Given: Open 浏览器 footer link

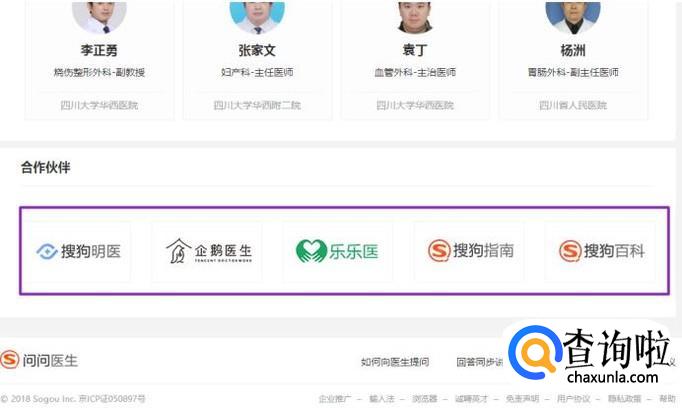Looking at the screenshot, I should tap(425, 398).
